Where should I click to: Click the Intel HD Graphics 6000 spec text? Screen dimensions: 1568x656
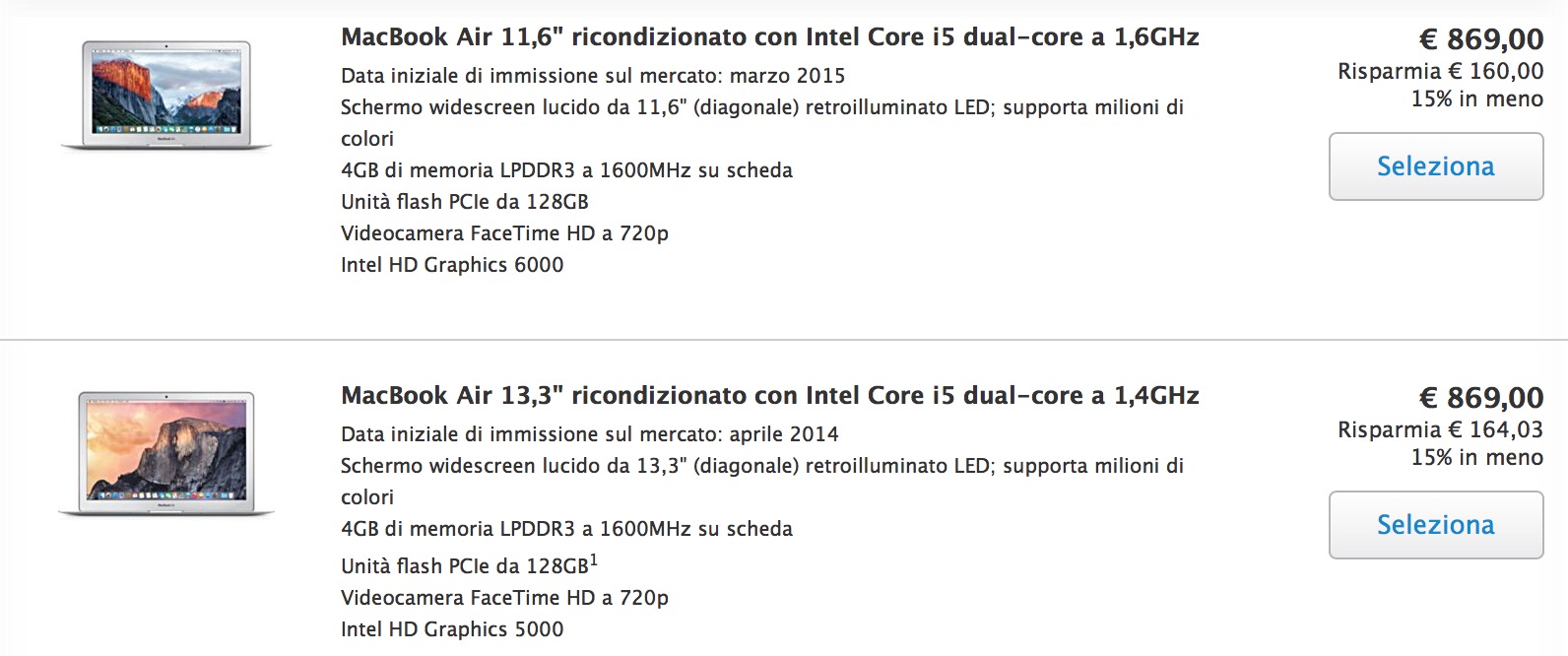(451, 265)
